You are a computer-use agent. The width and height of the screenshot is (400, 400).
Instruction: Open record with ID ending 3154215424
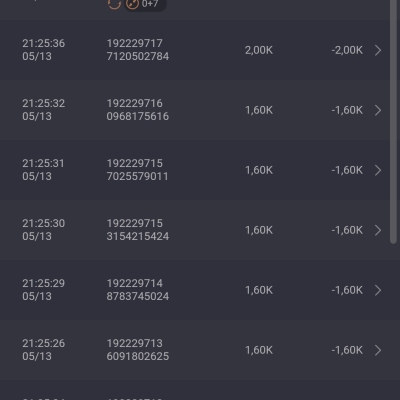138,230
